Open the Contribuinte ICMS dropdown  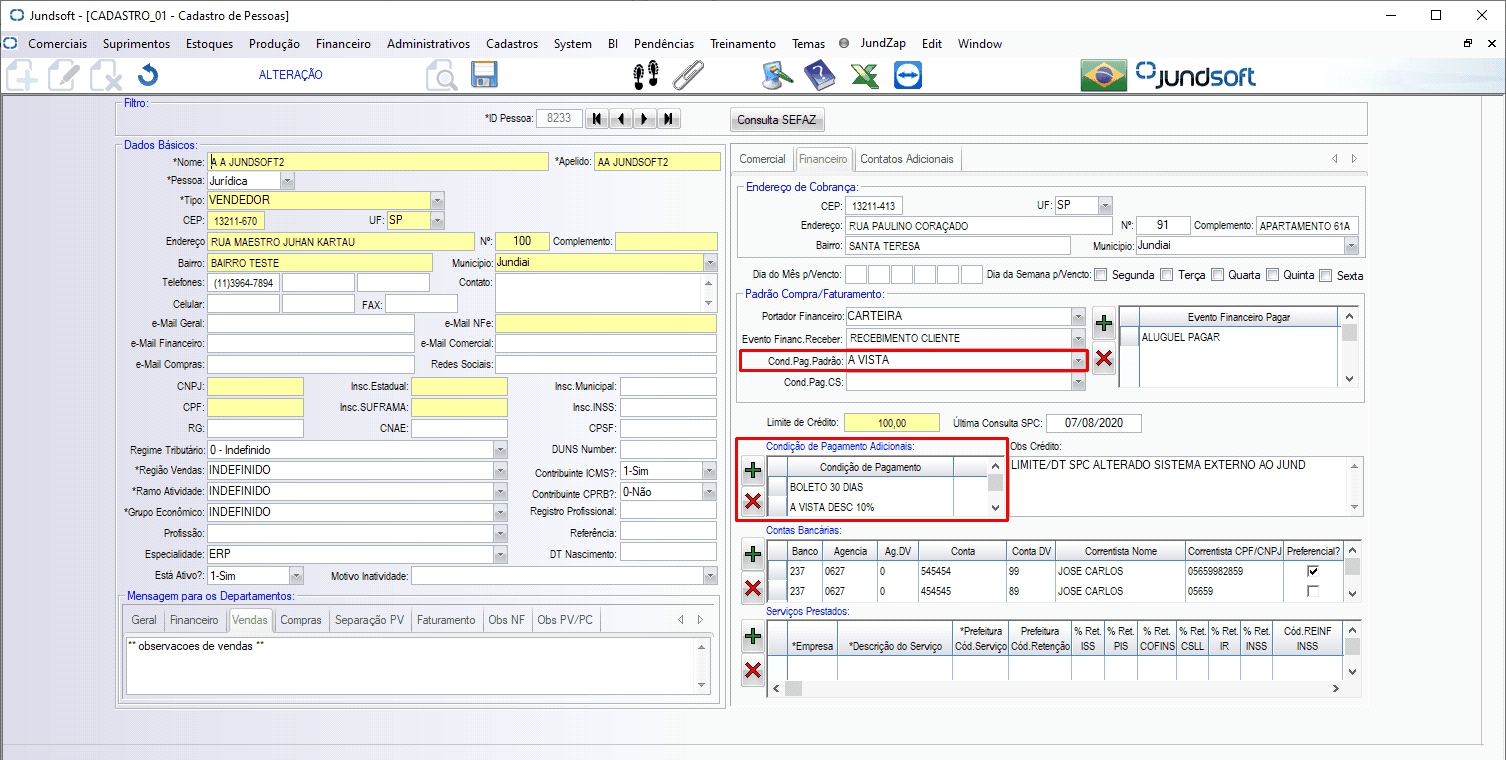(x=709, y=471)
